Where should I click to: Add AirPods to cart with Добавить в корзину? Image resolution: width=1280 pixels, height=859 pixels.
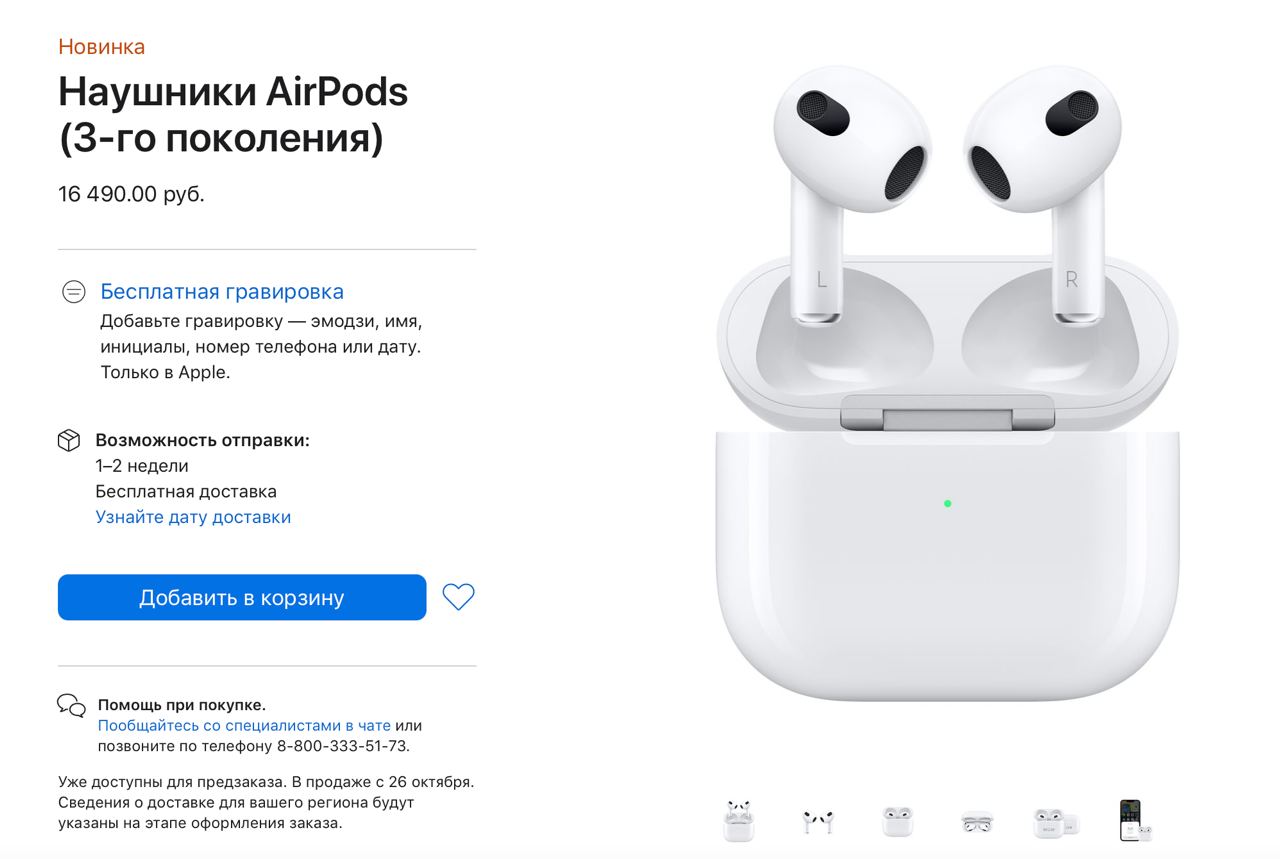tap(242, 597)
